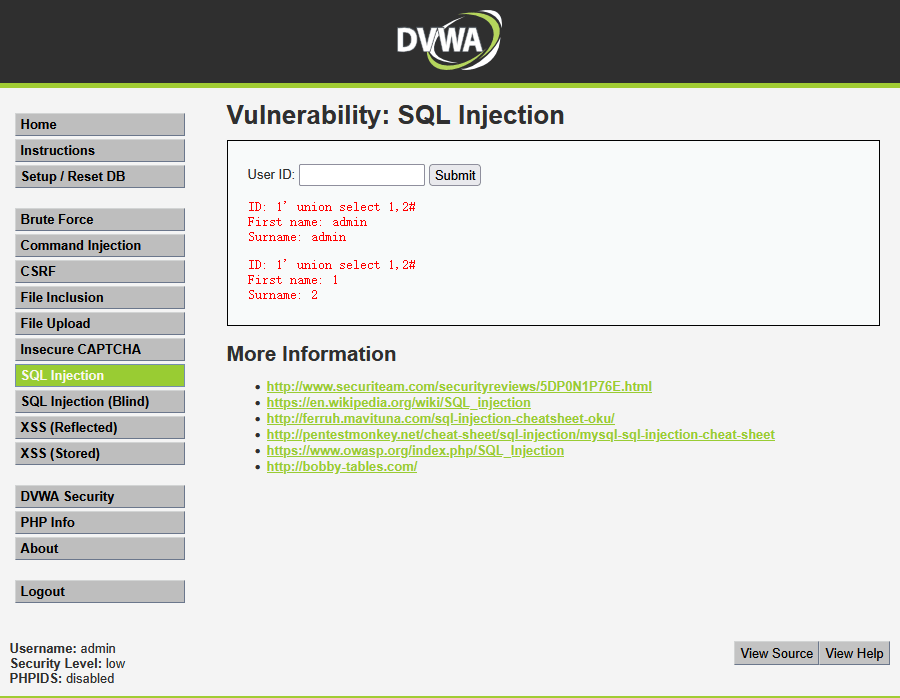Click the Submit button
Image resolution: width=900 pixels, height=698 pixels.
[455, 175]
